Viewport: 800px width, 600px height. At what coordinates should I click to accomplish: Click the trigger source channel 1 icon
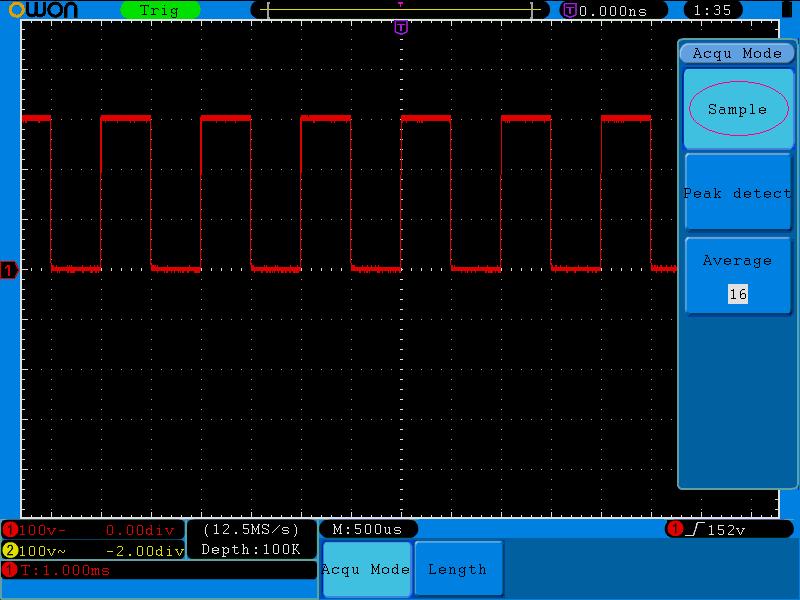click(x=674, y=529)
